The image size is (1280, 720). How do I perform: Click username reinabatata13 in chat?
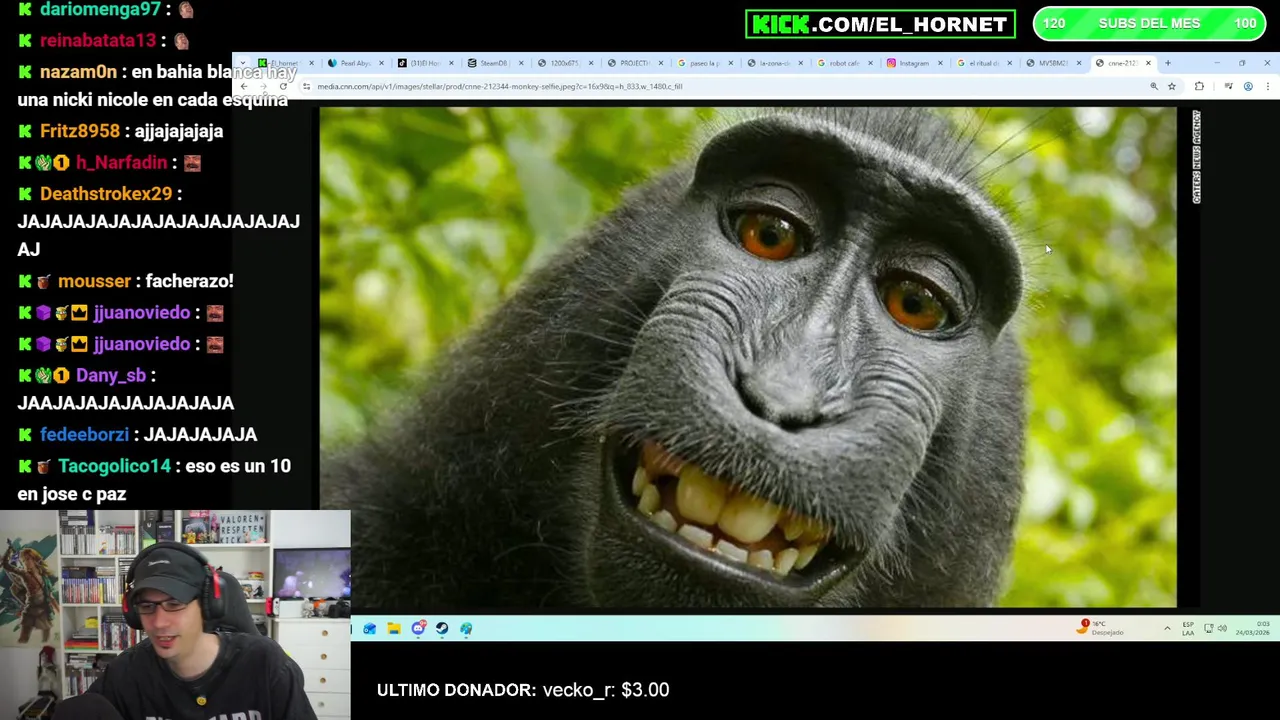pos(98,40)
